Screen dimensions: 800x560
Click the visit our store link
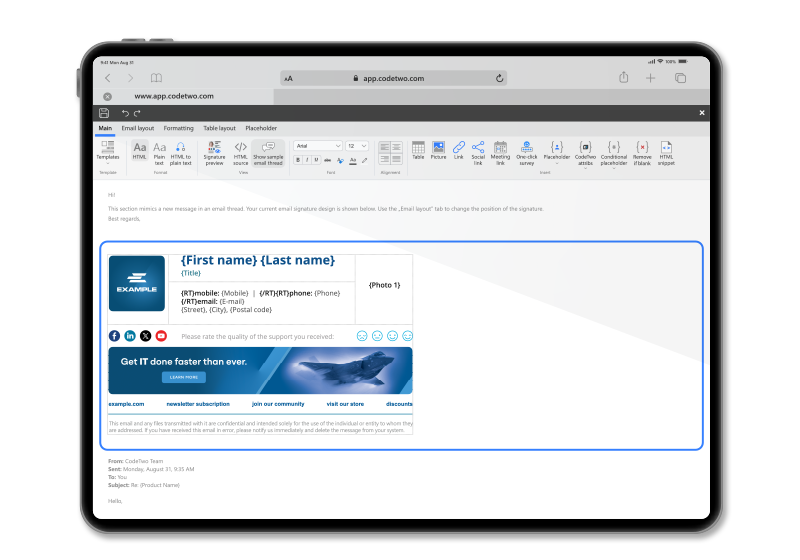coord(345,404)
